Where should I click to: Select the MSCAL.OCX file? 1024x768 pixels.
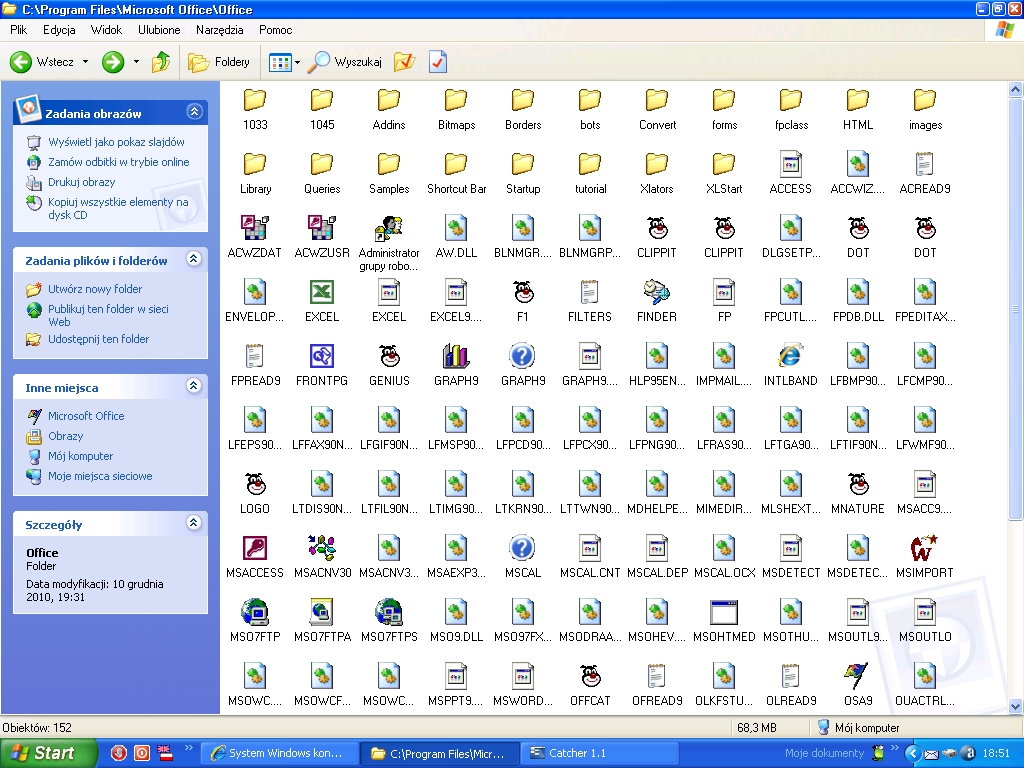click(x=724, y=549)
